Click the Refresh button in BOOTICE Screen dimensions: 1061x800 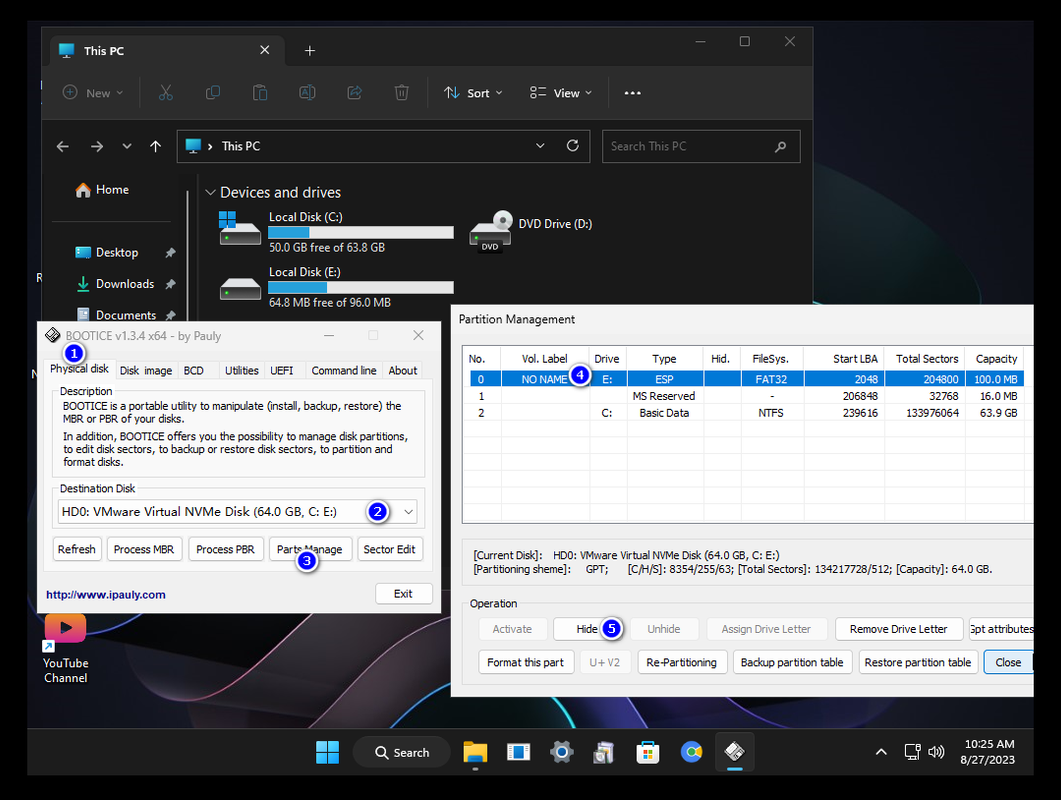pyautogui.click(x=76, y=550)
